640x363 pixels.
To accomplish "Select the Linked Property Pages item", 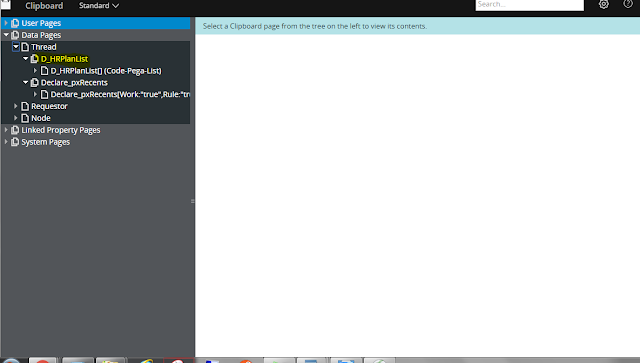I will (61, 130).
